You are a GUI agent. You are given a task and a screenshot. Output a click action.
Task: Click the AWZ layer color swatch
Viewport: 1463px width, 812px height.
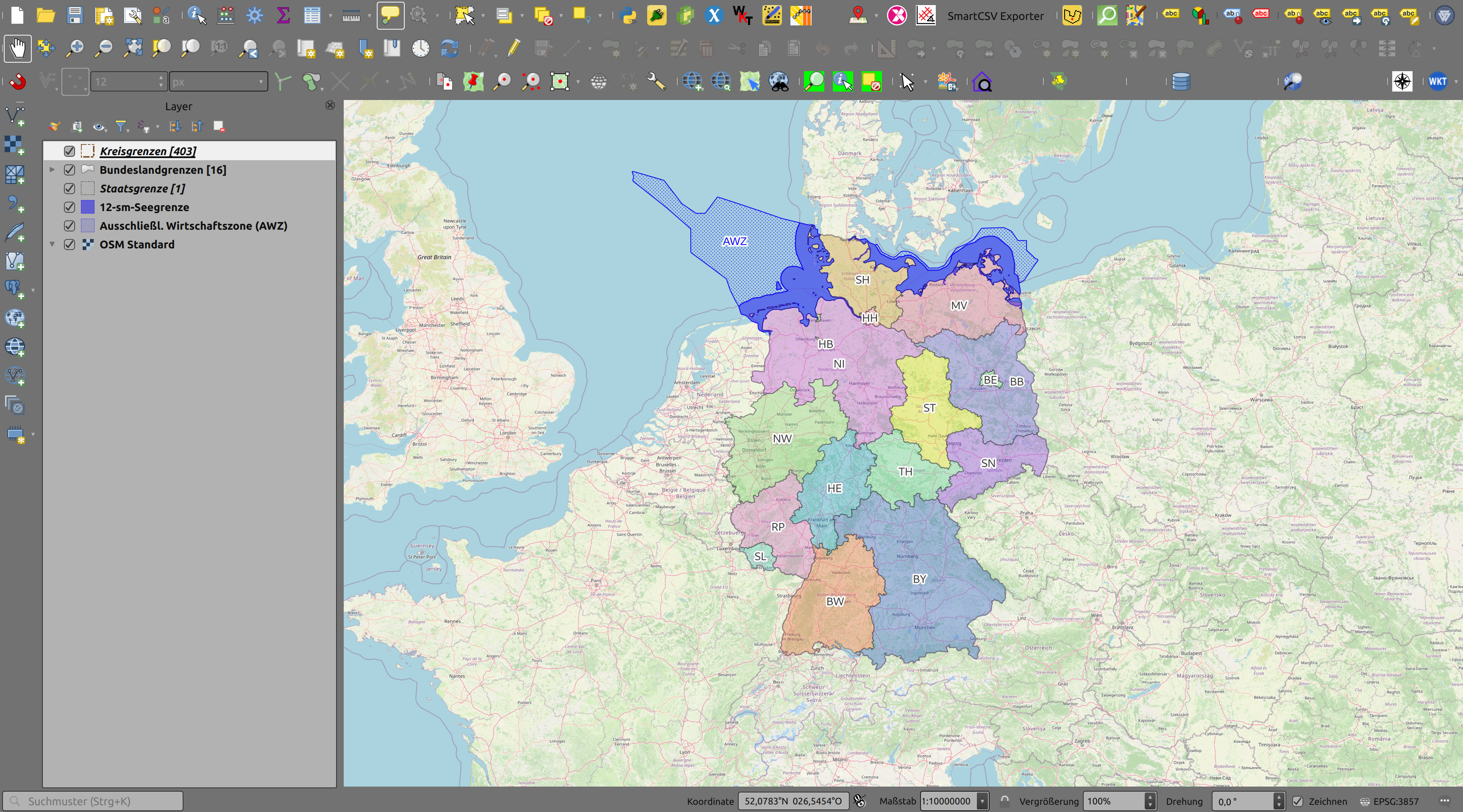pos(87,226)
